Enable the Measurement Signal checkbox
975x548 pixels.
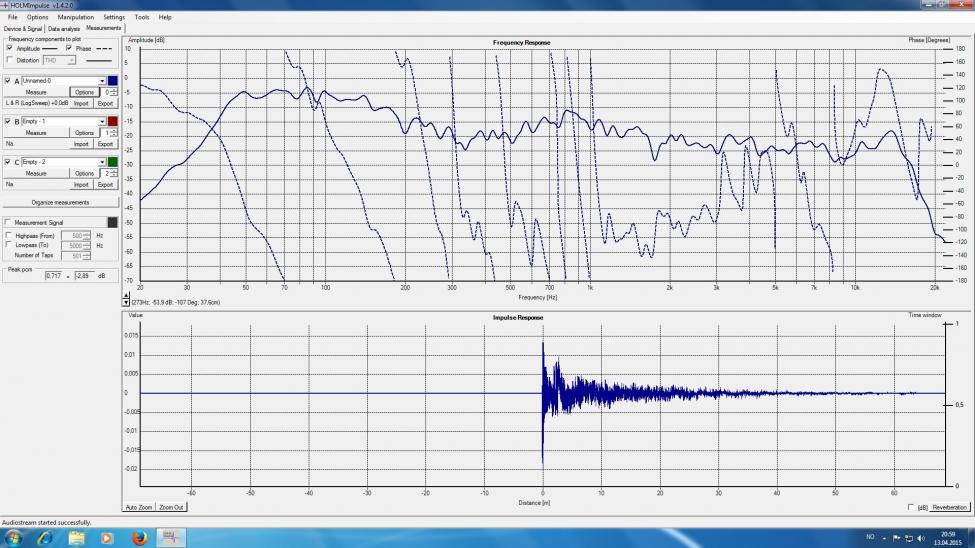click(x=8, y=222)
